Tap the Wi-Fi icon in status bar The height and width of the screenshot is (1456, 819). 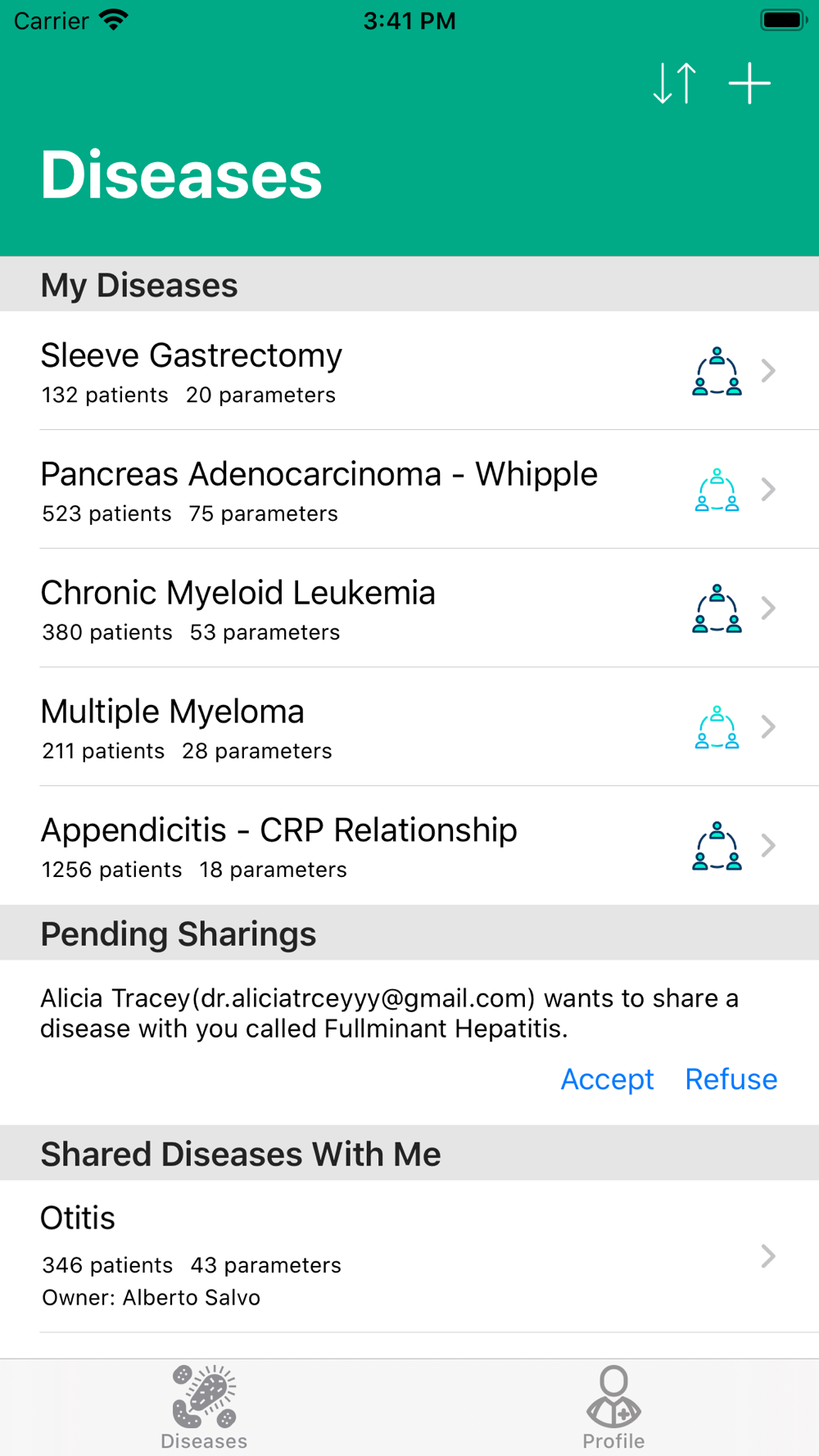[x=113, y=20]
